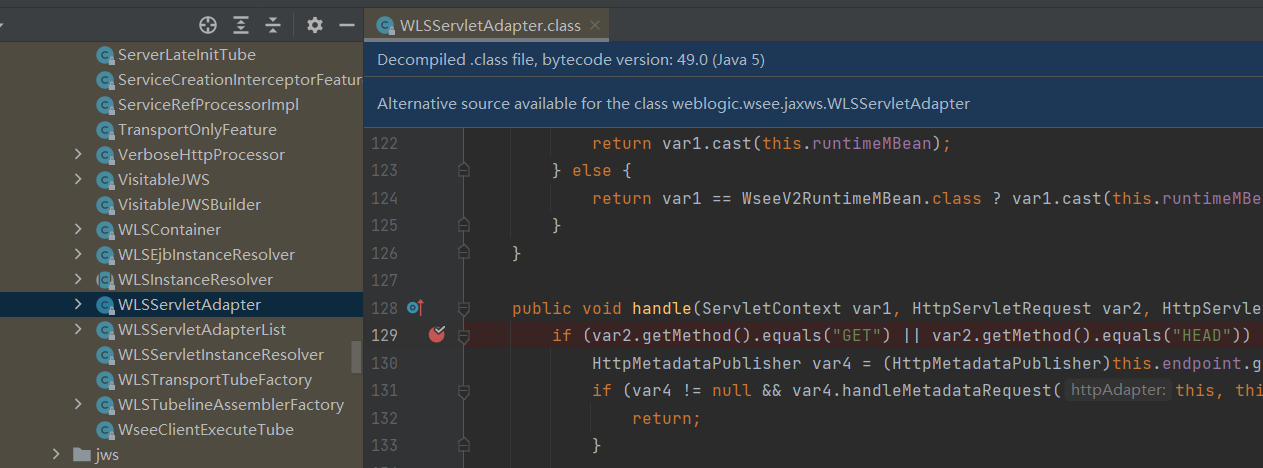This screenshot has width=1263, height=468.
Task: Click line number 122 in the gutter
Action: [x=384, y=144]
